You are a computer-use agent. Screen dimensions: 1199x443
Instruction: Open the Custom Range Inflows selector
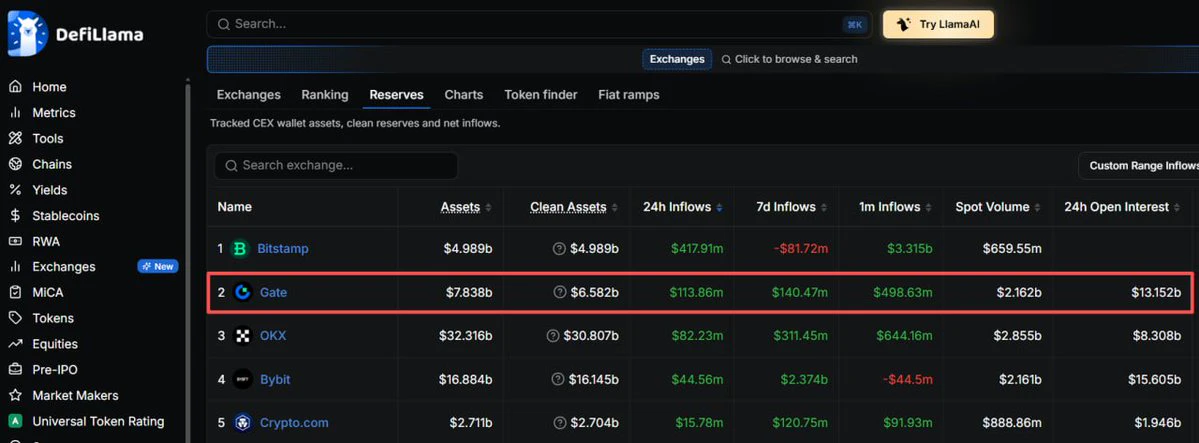click(1139, 166)
